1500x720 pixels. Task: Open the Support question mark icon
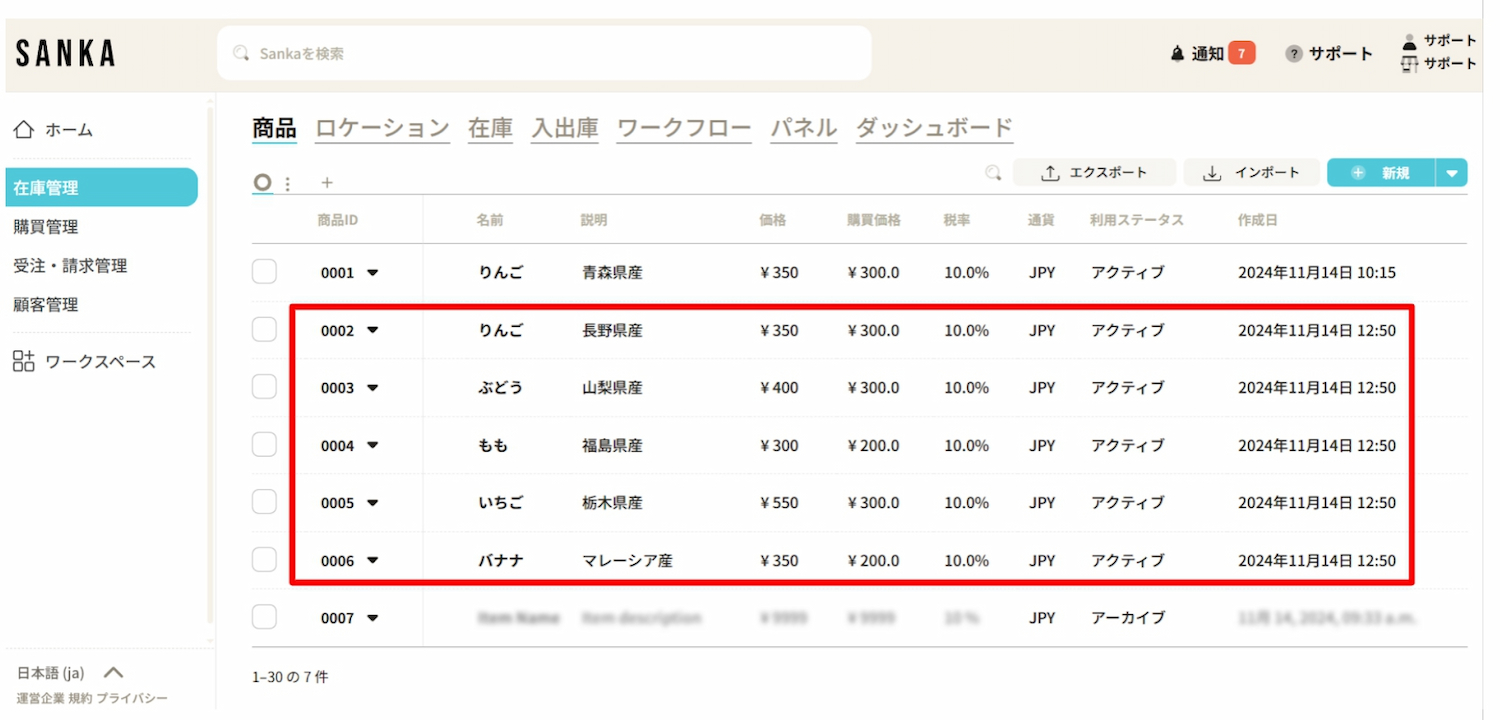[1294, 54]
